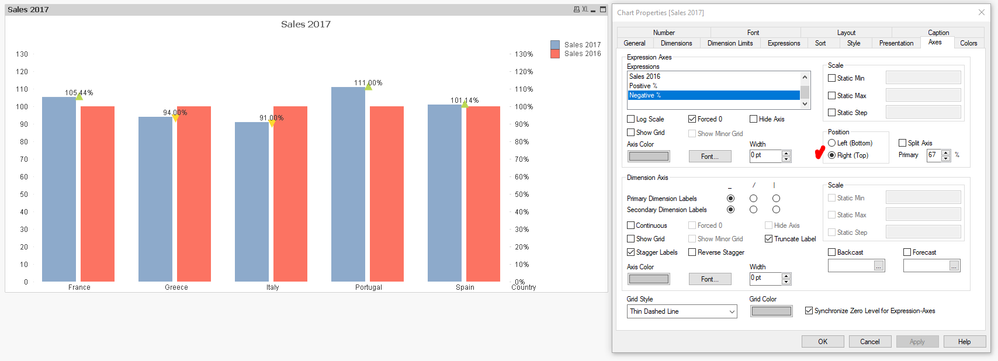998x361 pixels.
Task: Increase Dimension Axis Width spinner
Action: point(787,276)
